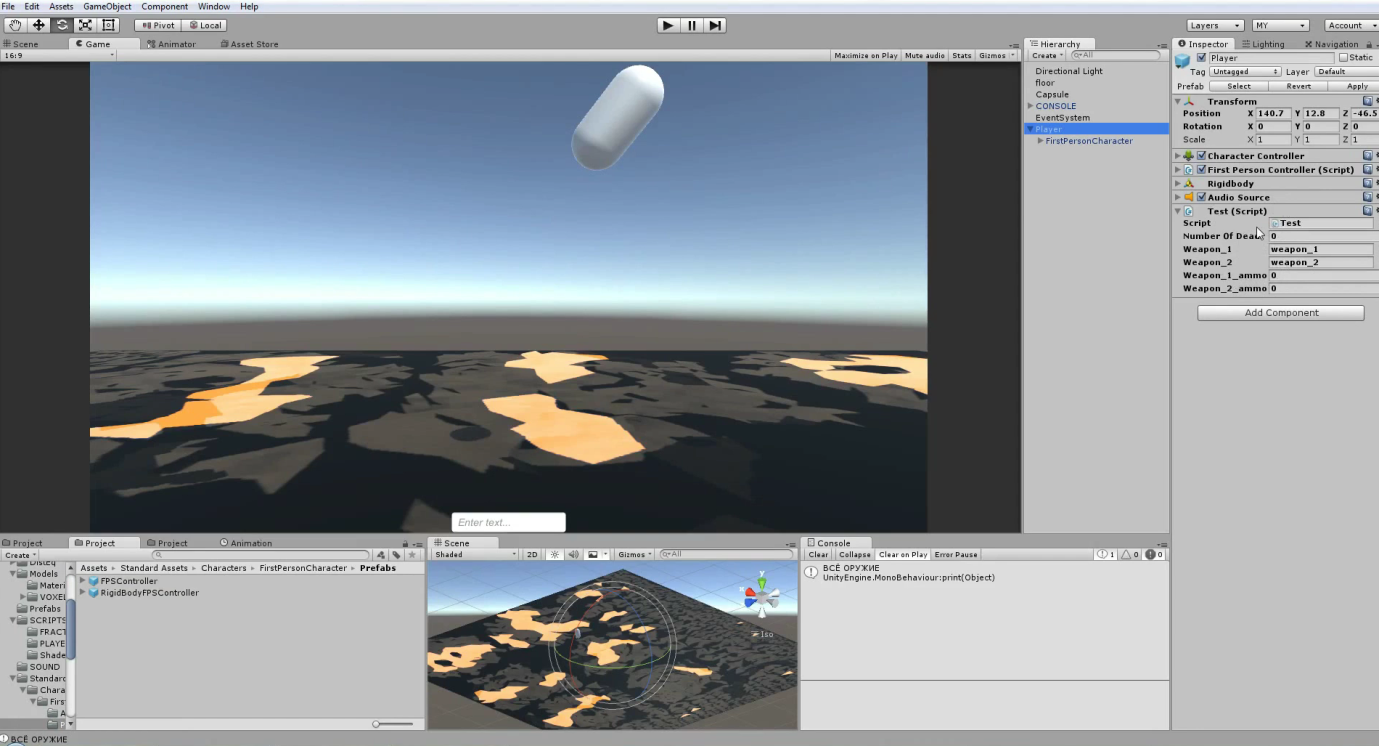The image size is (1379, 746).
Task: Open the Account dropdown
Action: 1351,25
